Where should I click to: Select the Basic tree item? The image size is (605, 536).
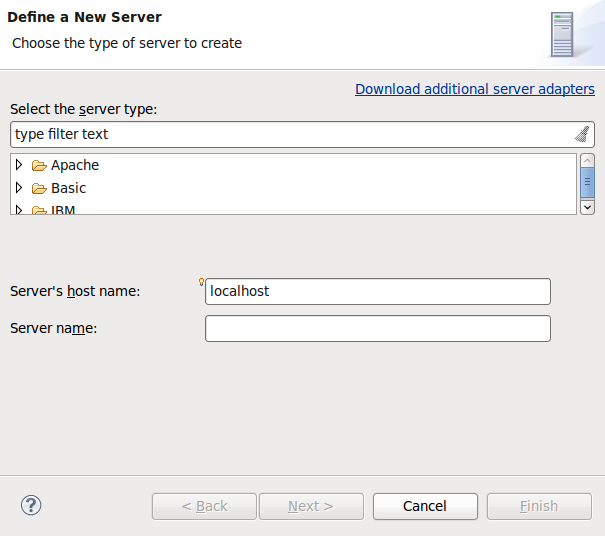point(69,189)
